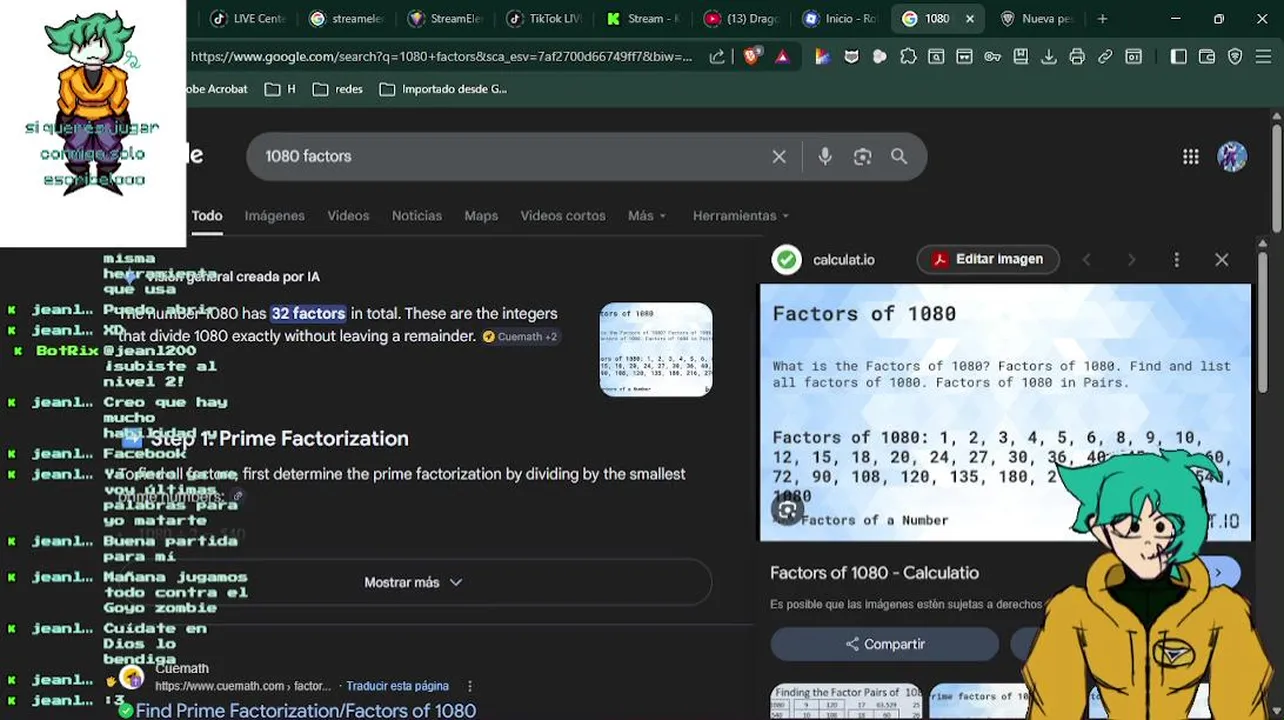Open the Maps search tab

click(x=481, y=215)
